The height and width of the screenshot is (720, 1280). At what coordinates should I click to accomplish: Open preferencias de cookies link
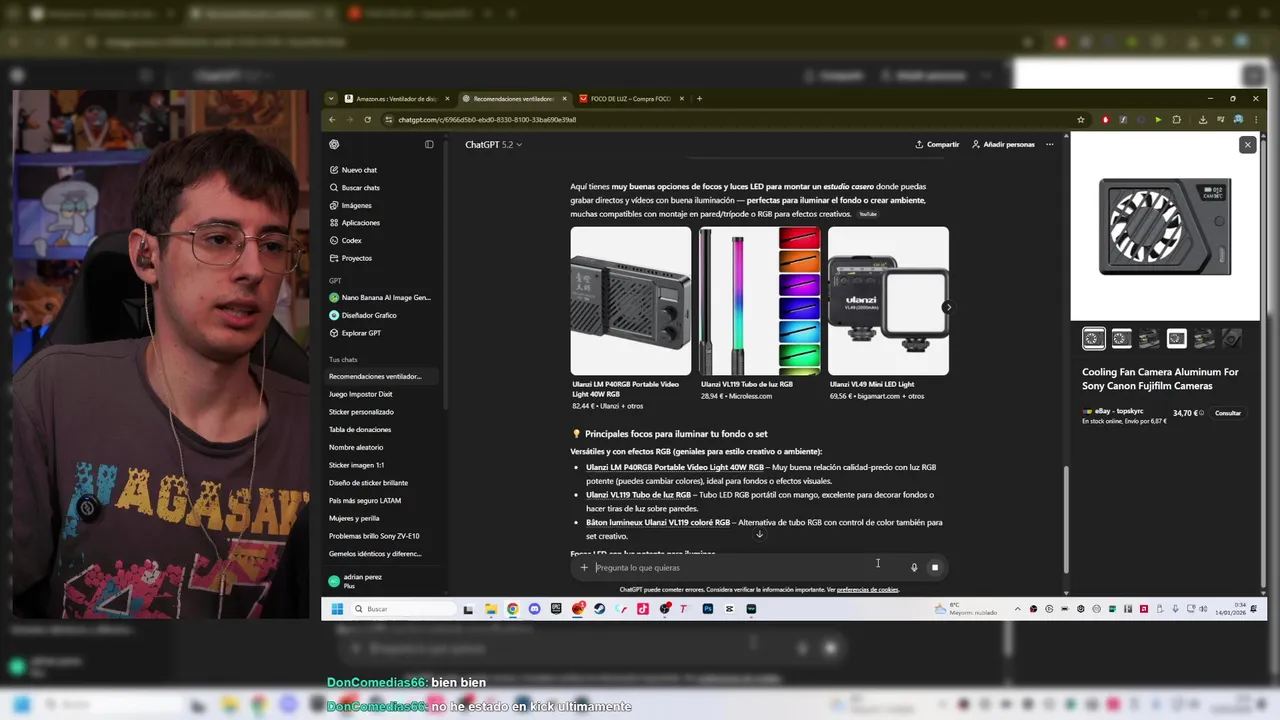pos(867,590)
